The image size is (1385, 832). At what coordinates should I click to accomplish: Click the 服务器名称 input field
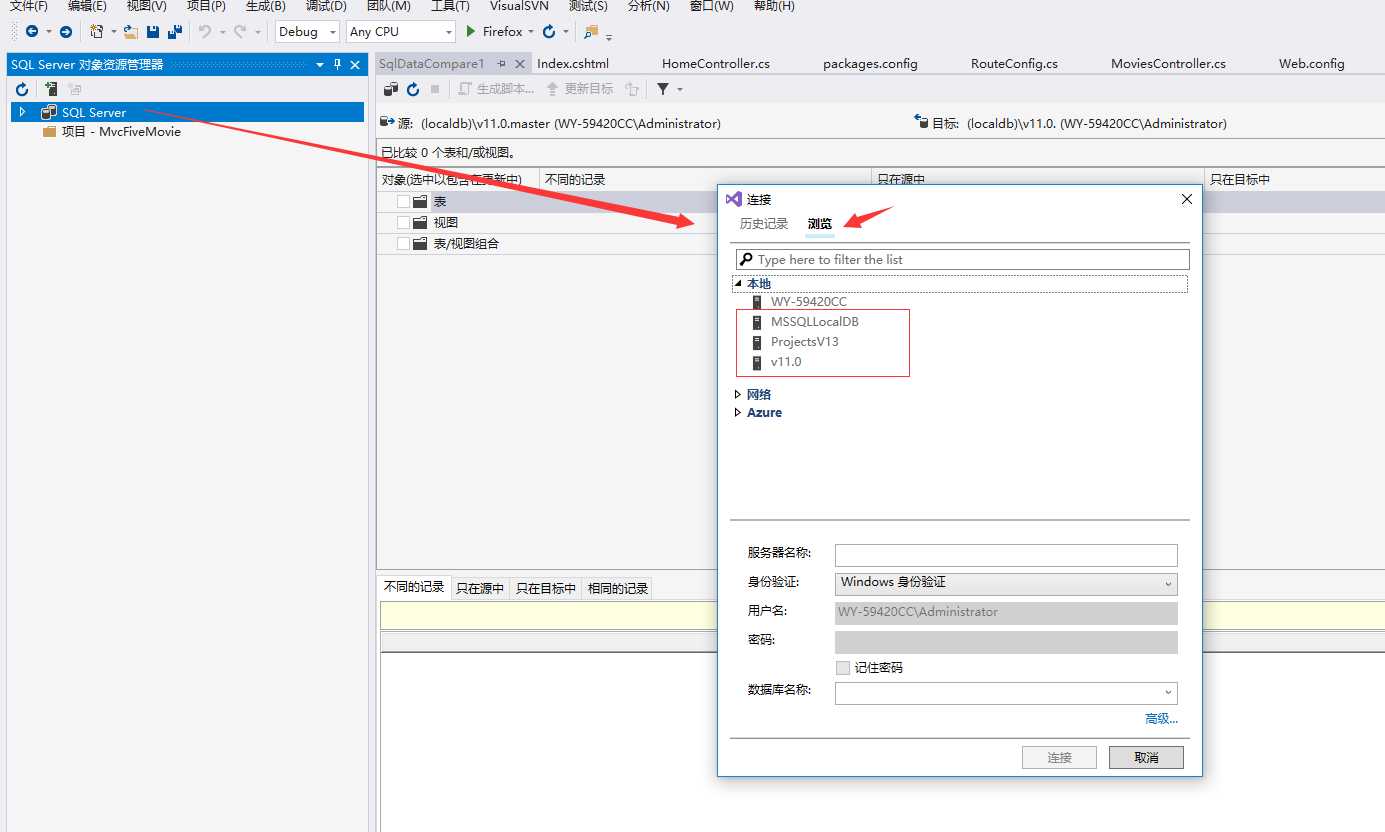point(1006,555)
